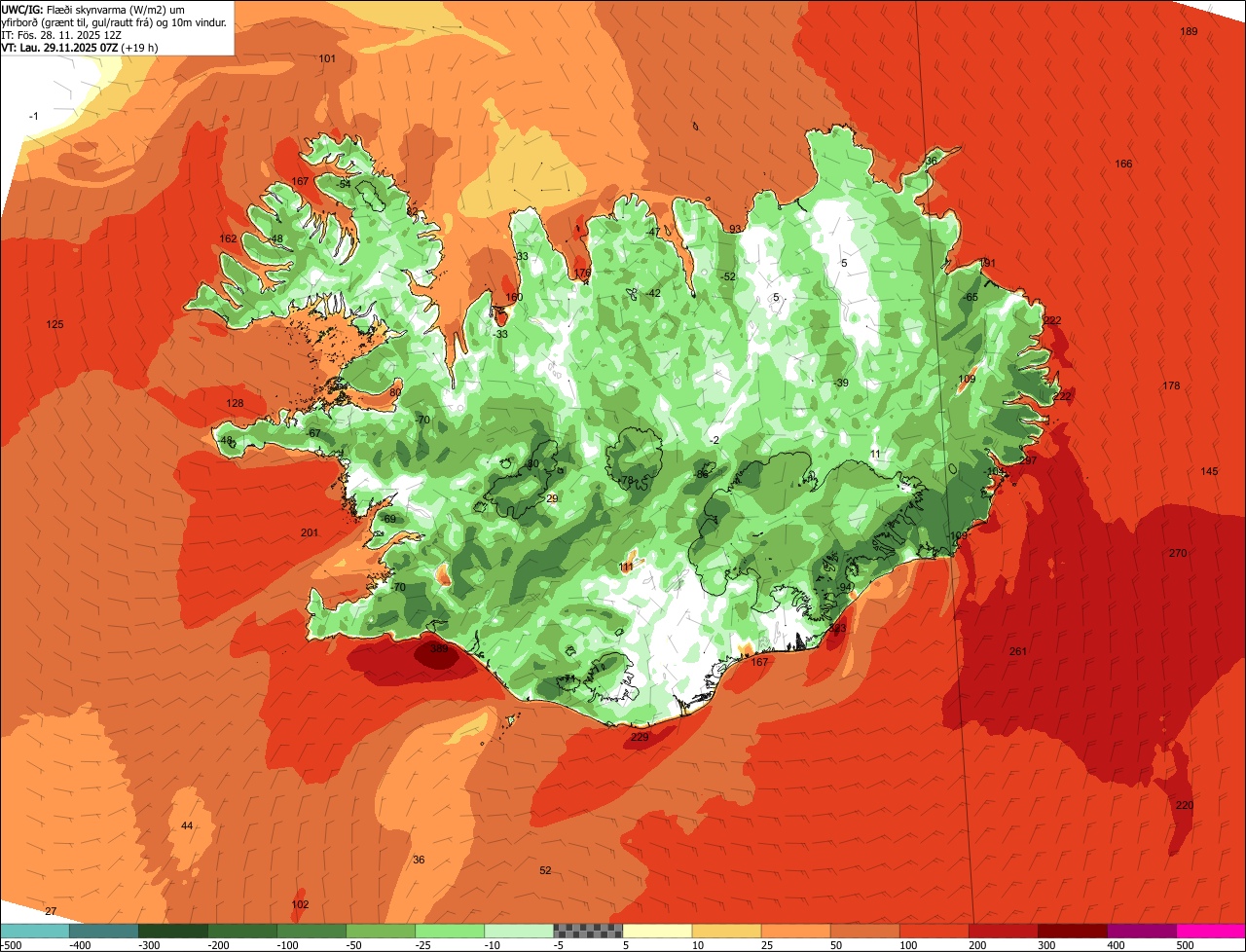
Task: Click the flux value '270' in the east ocean
Action: pos(1178,553)
